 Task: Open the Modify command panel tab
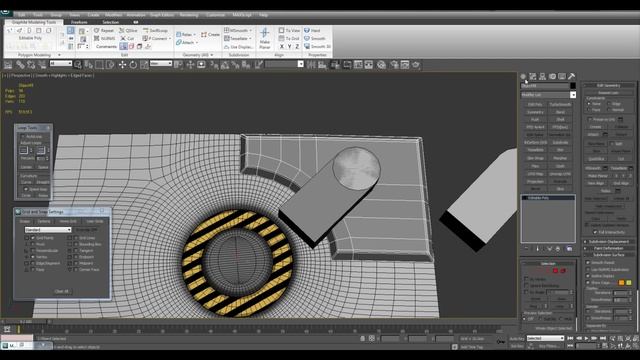coord(533,76)
